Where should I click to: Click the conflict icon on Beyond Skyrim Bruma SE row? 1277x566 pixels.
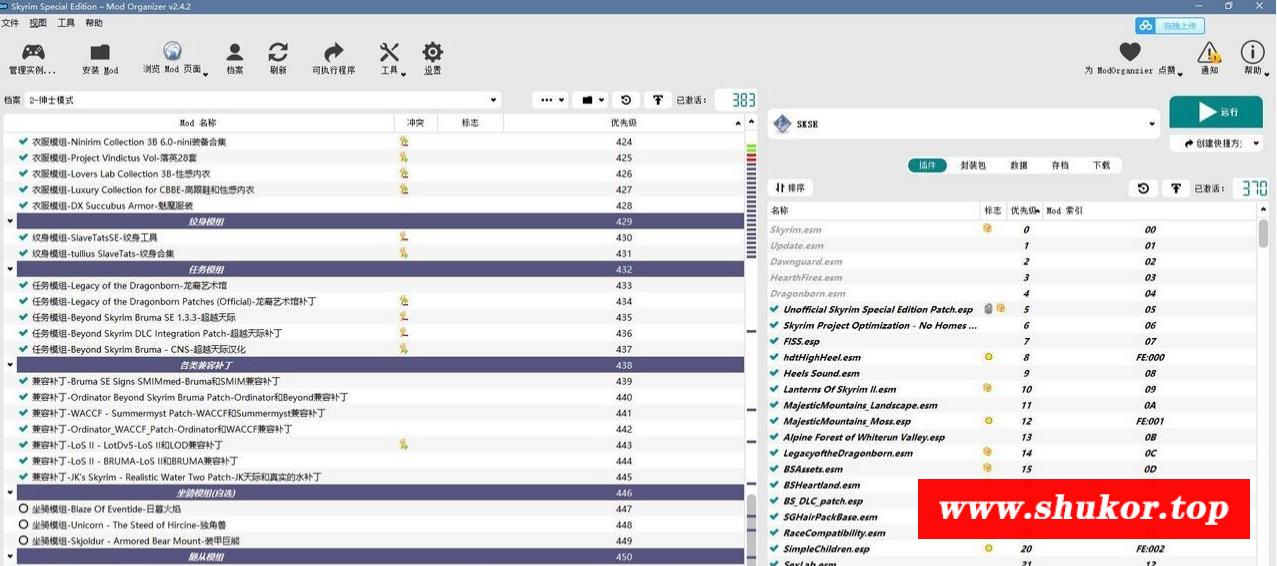point(404,318)
